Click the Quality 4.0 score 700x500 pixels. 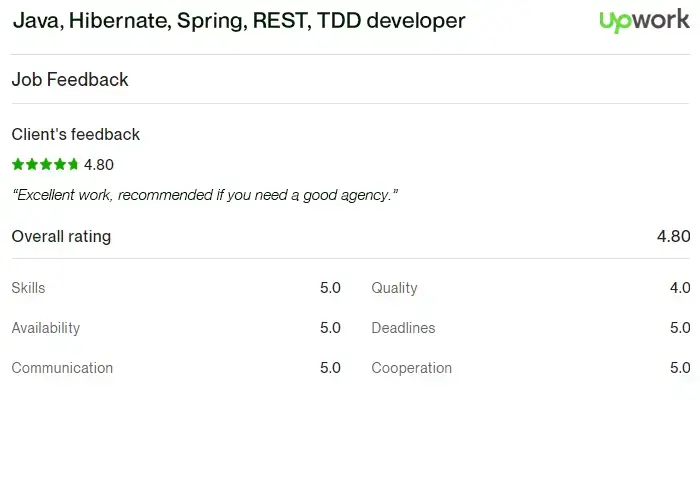coord(680,288)
